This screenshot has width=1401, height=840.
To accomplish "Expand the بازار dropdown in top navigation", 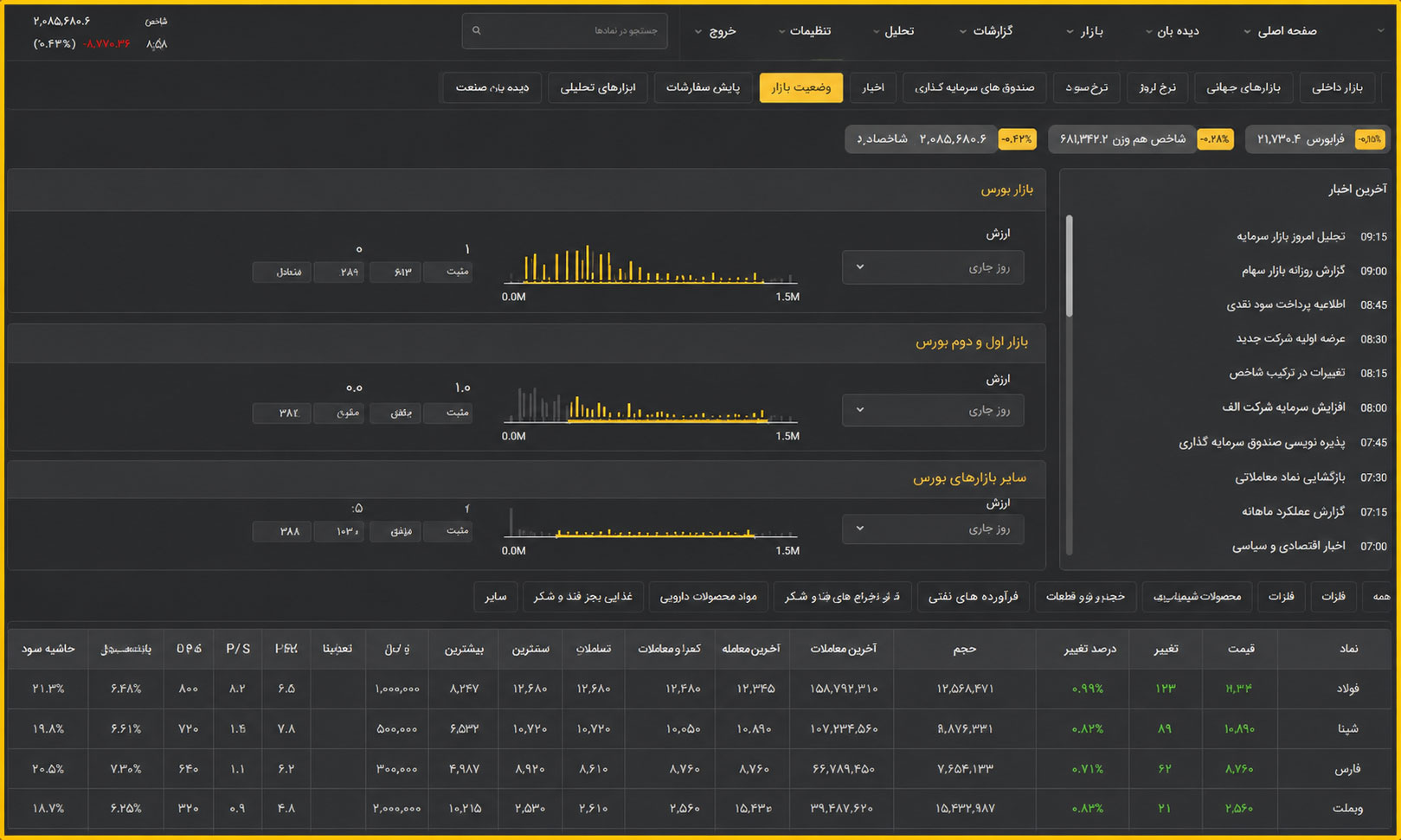I will (1085, 31).
